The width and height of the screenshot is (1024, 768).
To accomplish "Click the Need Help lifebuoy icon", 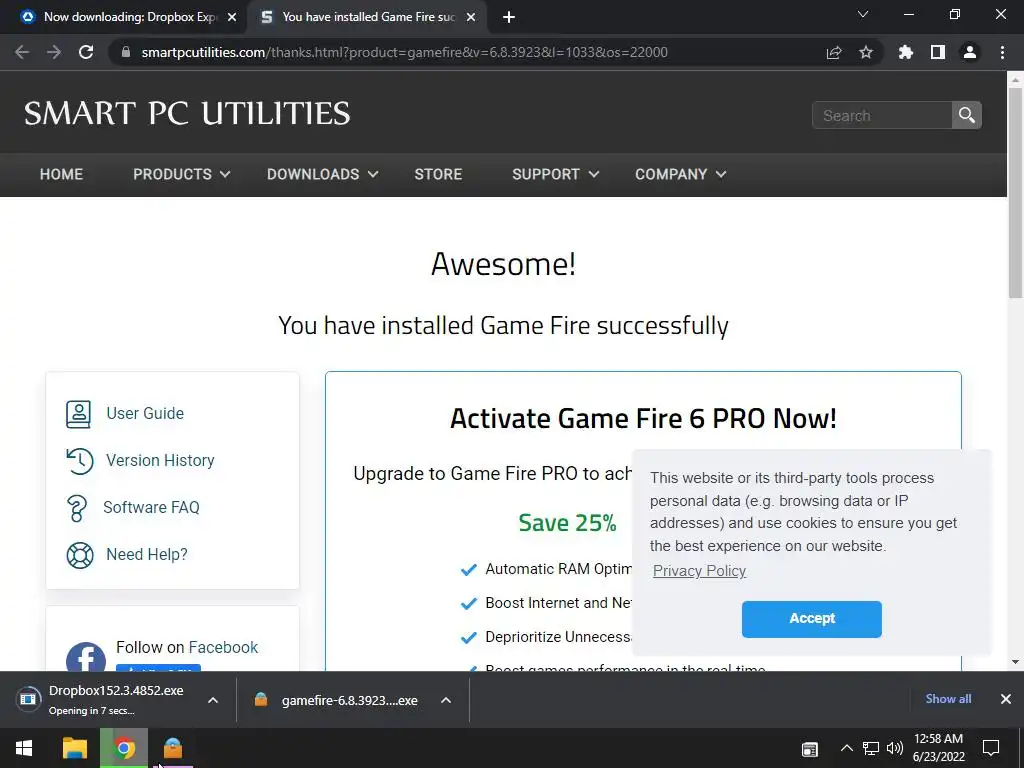I will pyautogui.click(x=80, y=555).
